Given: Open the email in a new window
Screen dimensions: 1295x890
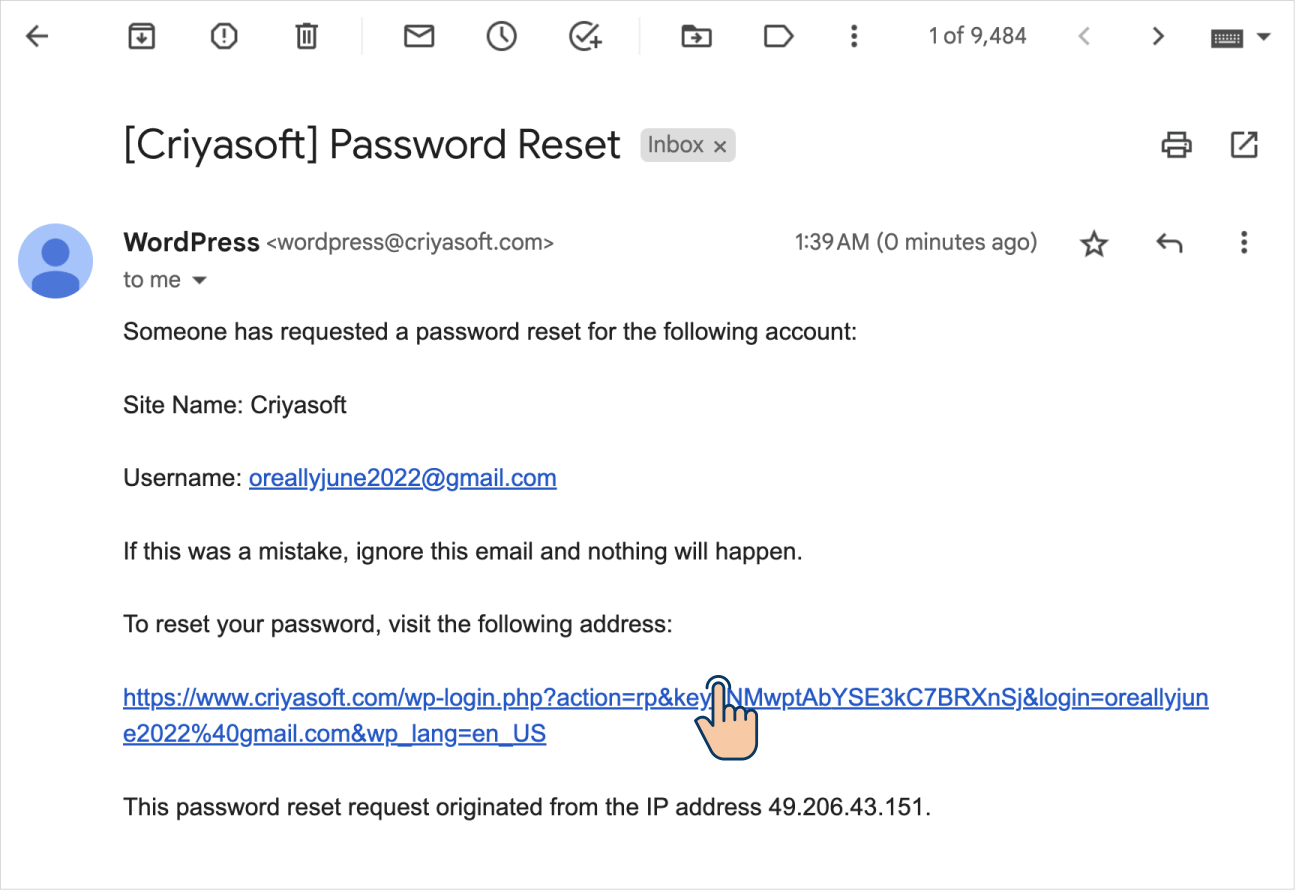Looking at the screenshot, I should (x=1243, y=145).
